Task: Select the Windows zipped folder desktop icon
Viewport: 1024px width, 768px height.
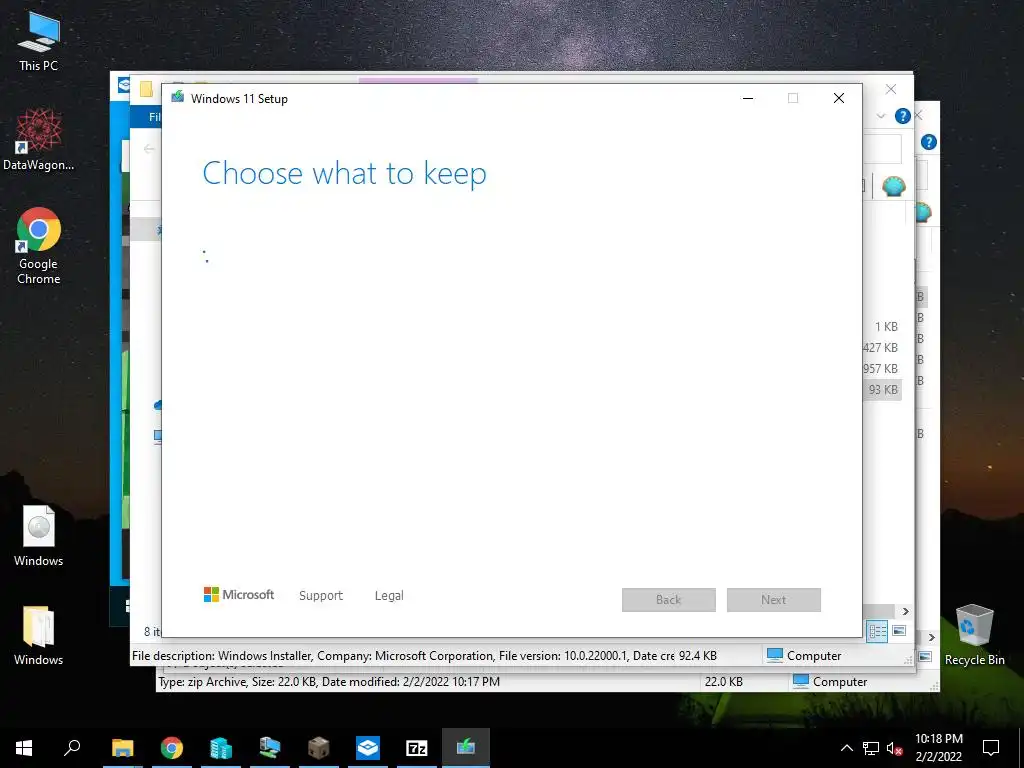Action: [39, 635]
